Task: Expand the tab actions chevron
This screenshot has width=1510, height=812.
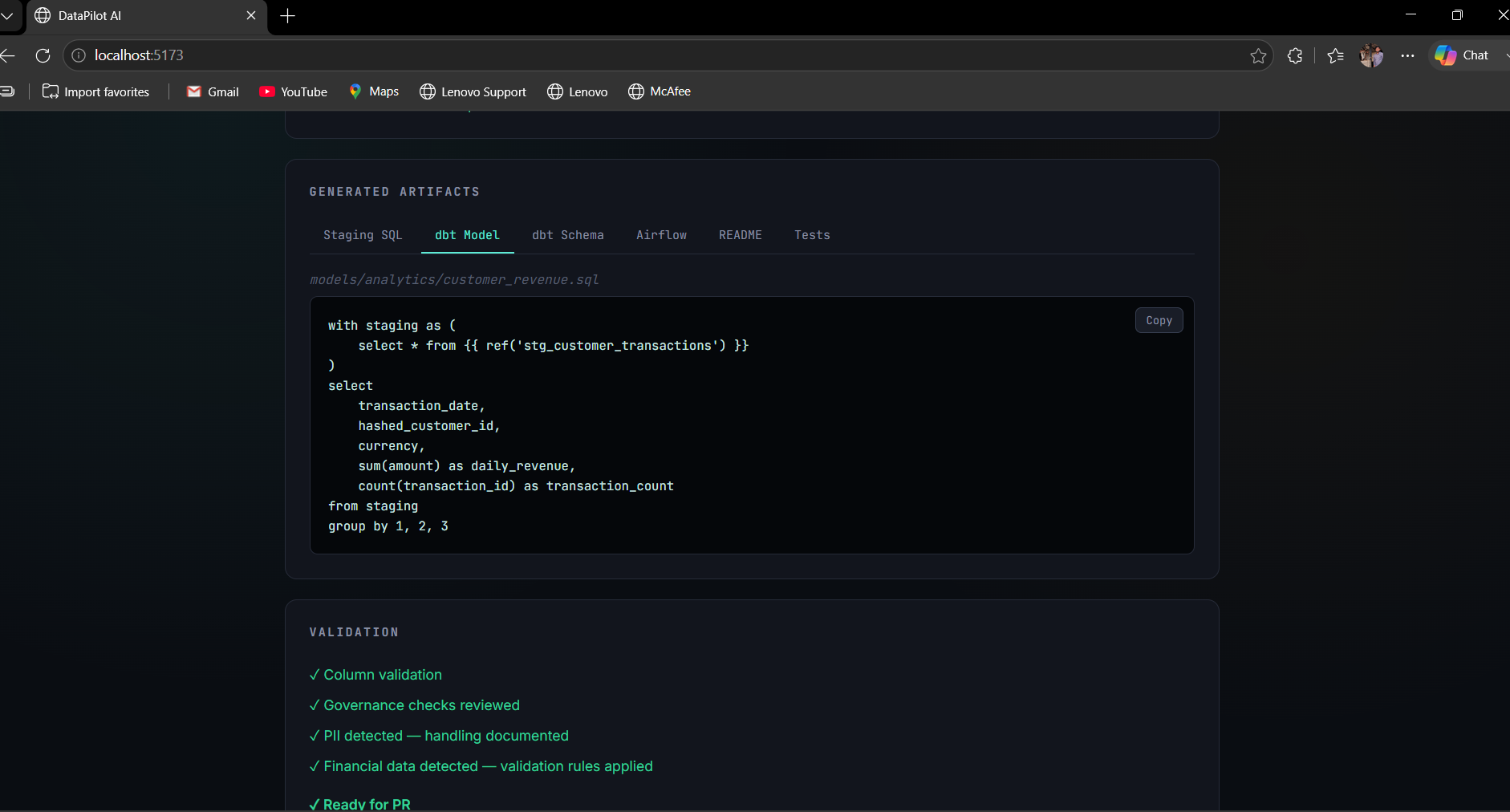Action: 7,15
